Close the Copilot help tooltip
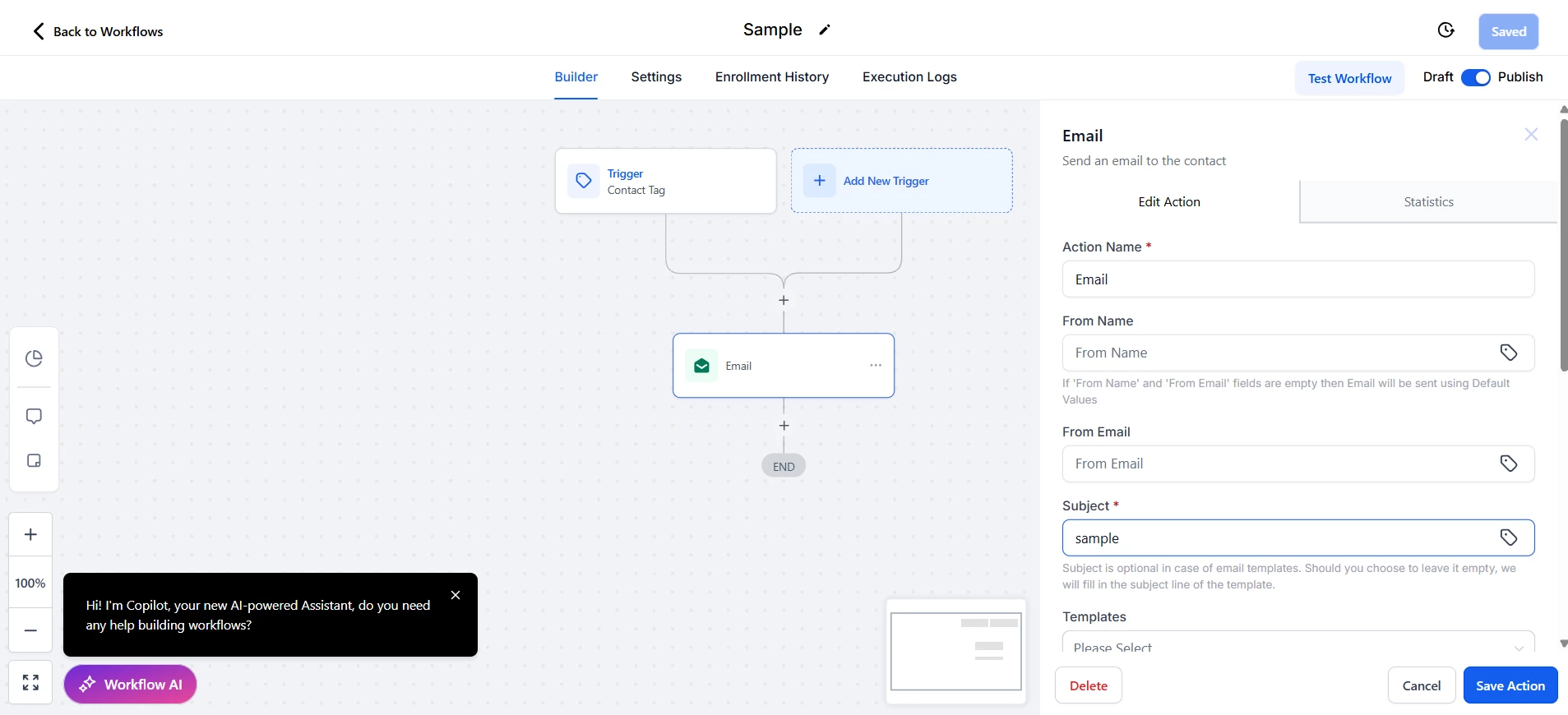The width and height of the screenshot is (1568, 715). [x=456, y=595]
